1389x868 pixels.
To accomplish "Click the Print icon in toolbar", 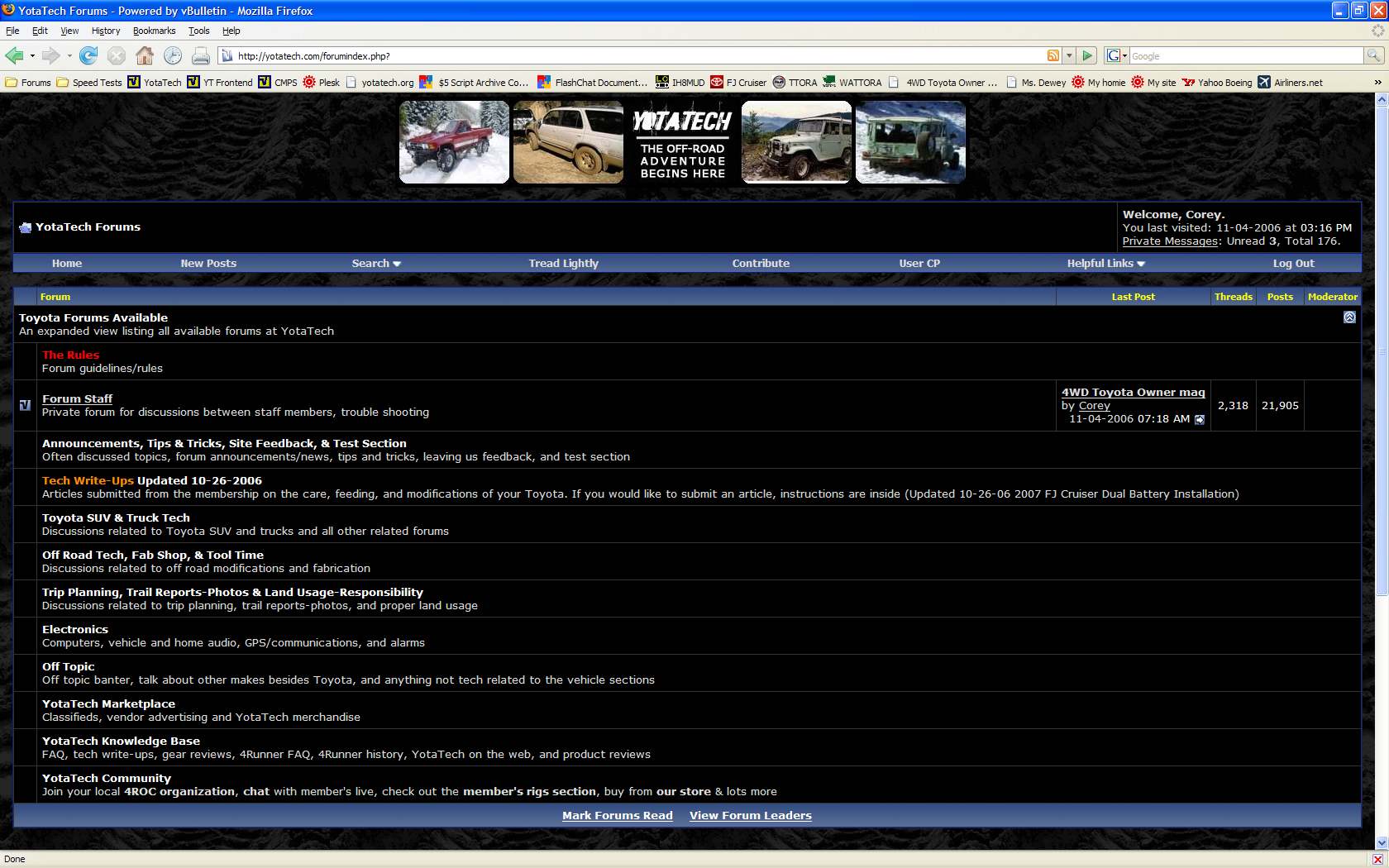I will coord(201,55).
